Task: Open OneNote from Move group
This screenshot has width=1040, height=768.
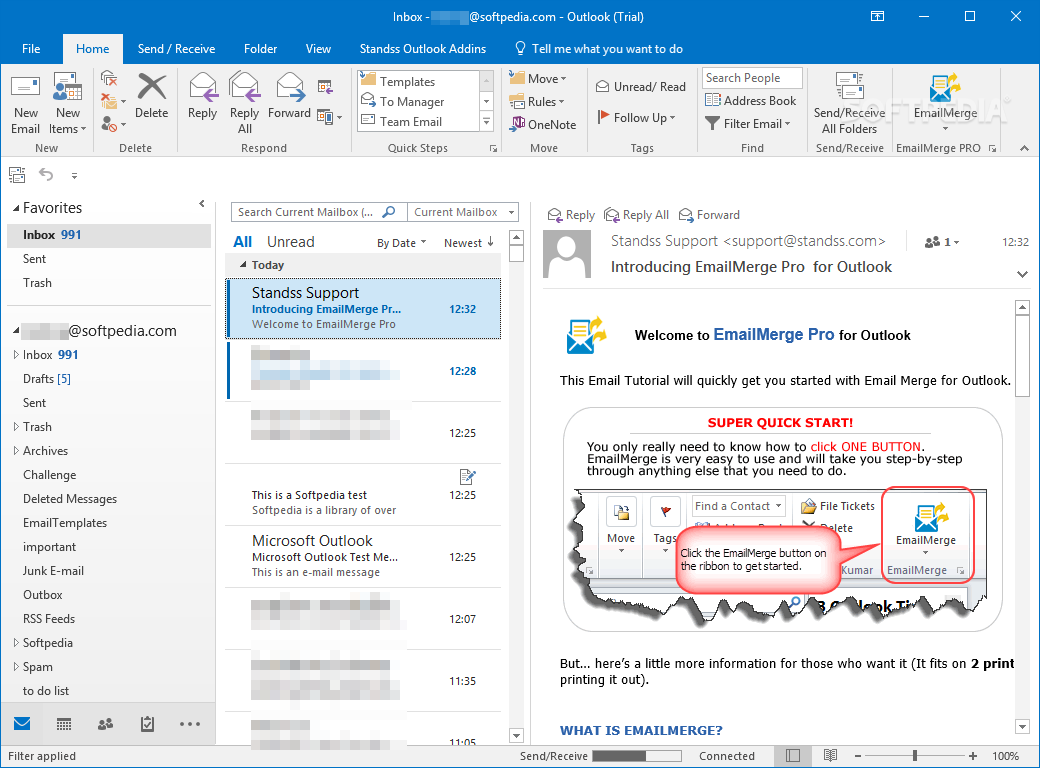Action: 543,124
